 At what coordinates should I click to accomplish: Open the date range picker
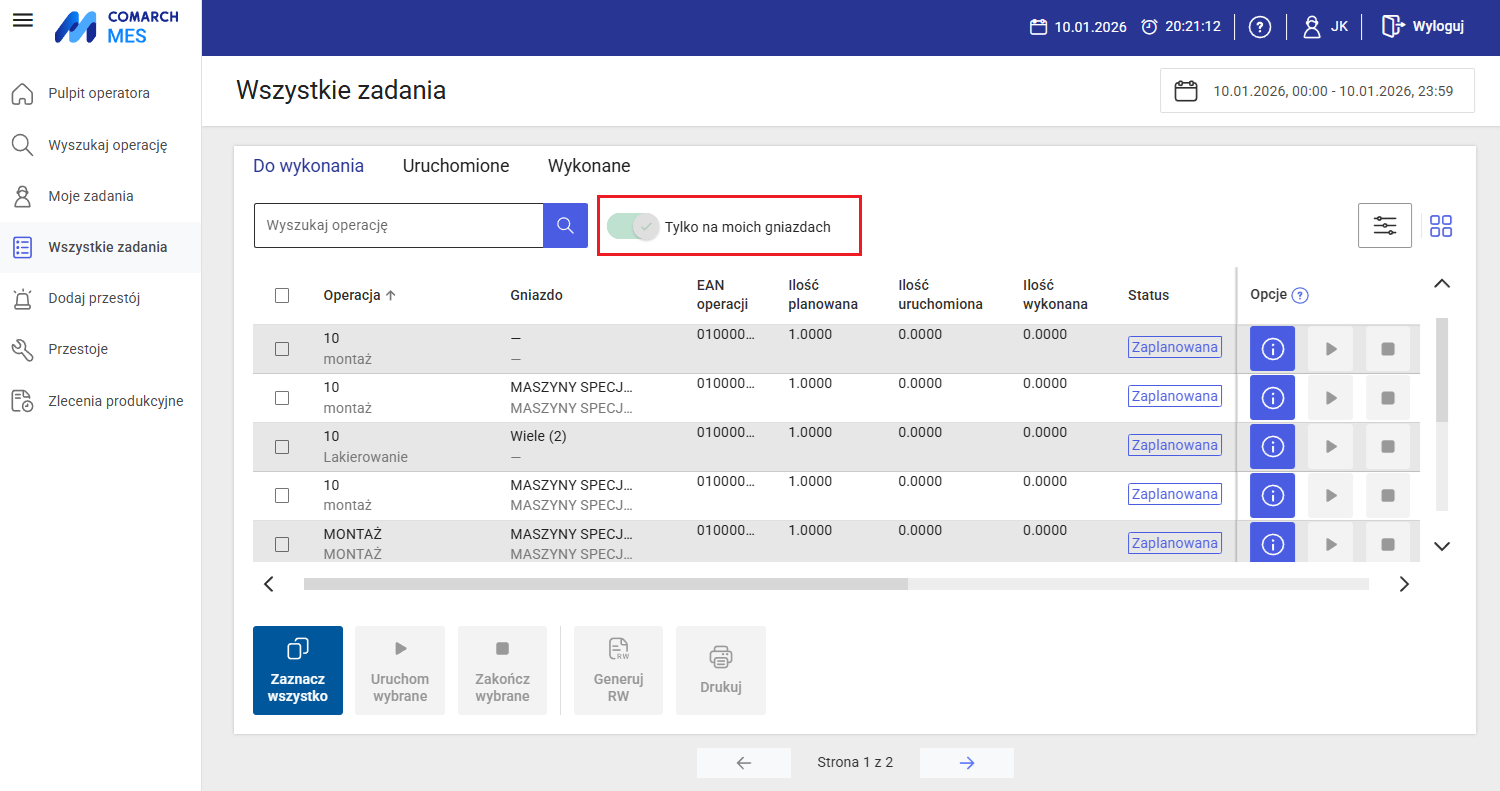click(1317, 90)
